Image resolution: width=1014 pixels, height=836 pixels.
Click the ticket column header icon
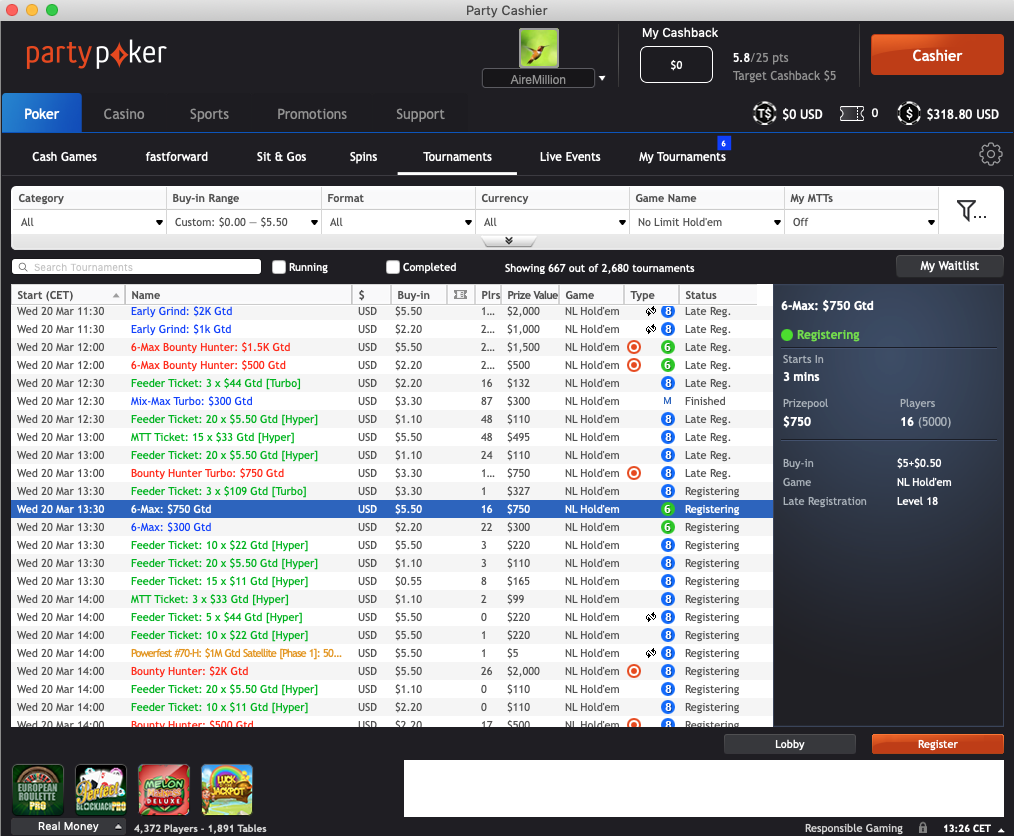[460, 295]
